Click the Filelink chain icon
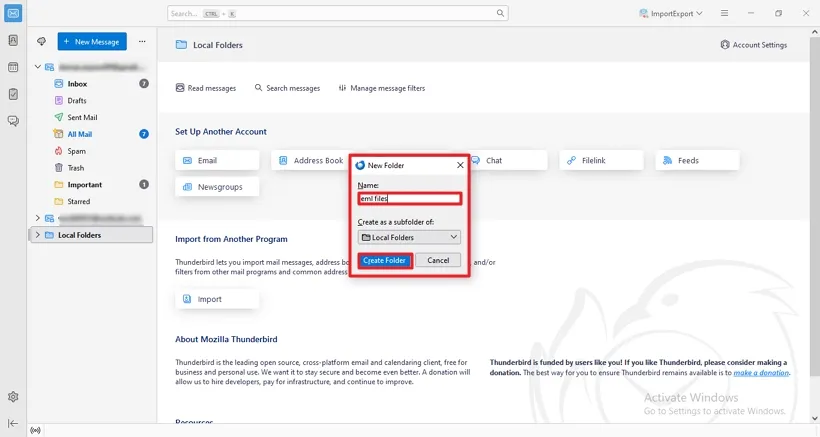 [x=572, y=160]
